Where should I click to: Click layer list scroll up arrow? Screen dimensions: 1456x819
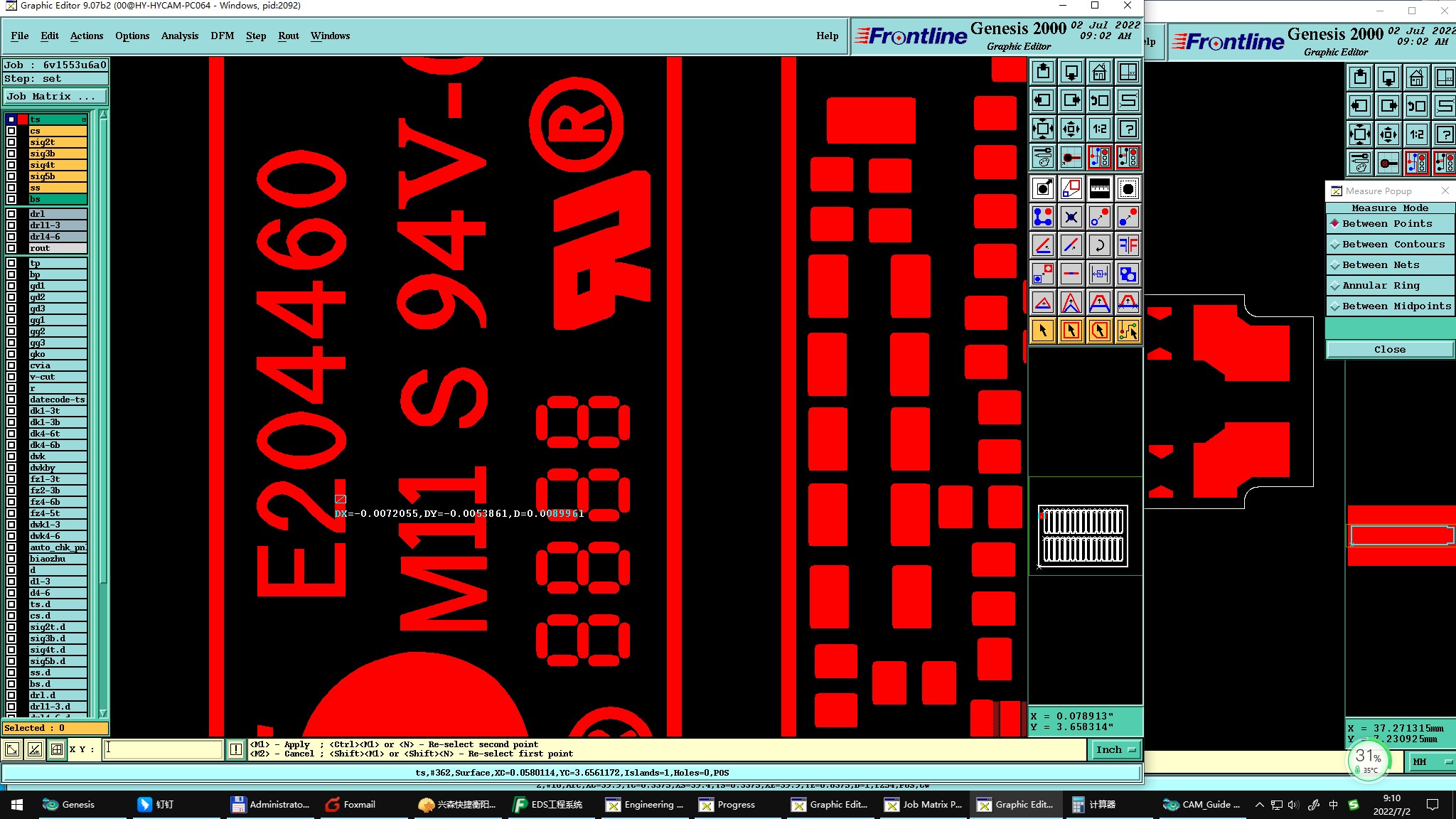[x=104, y=115]
